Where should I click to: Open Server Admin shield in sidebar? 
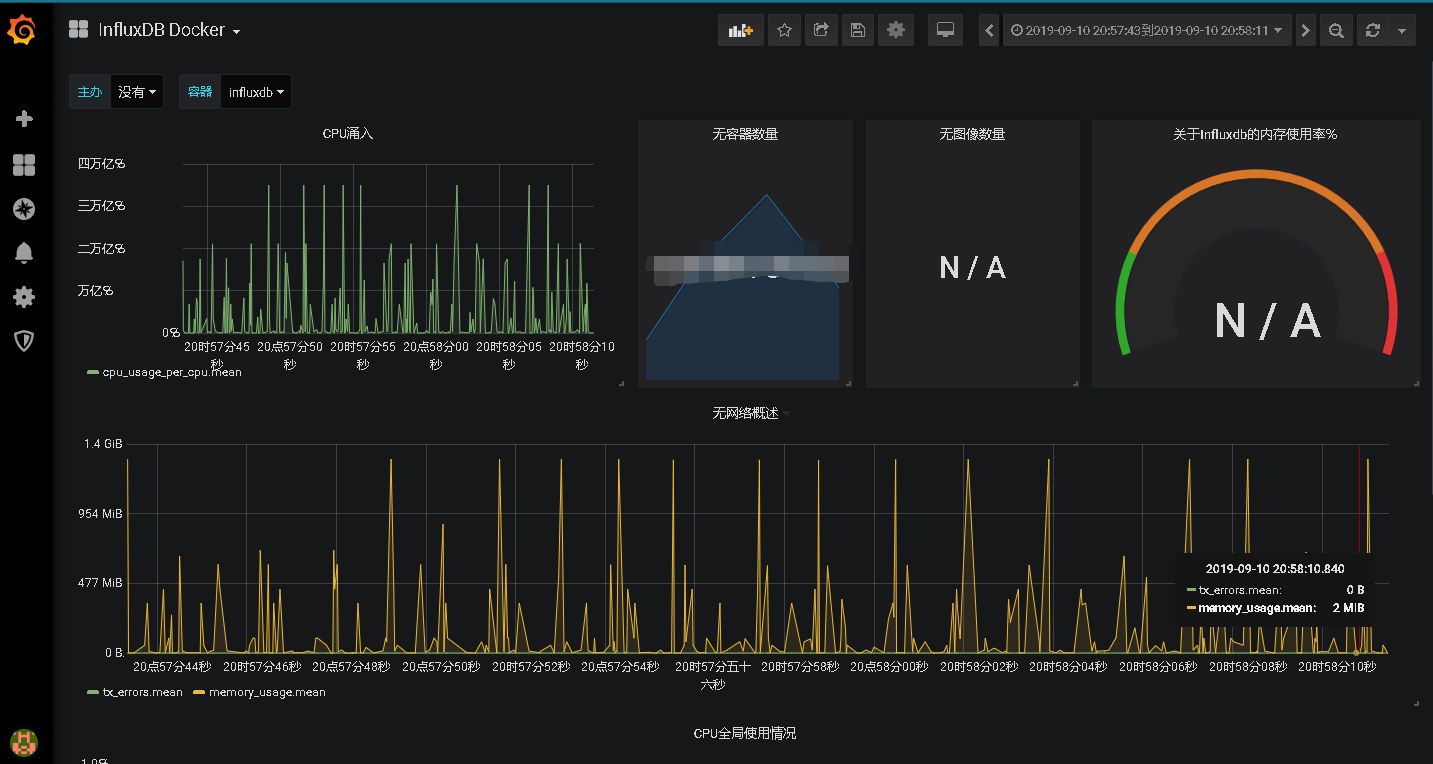click(24, 341)
